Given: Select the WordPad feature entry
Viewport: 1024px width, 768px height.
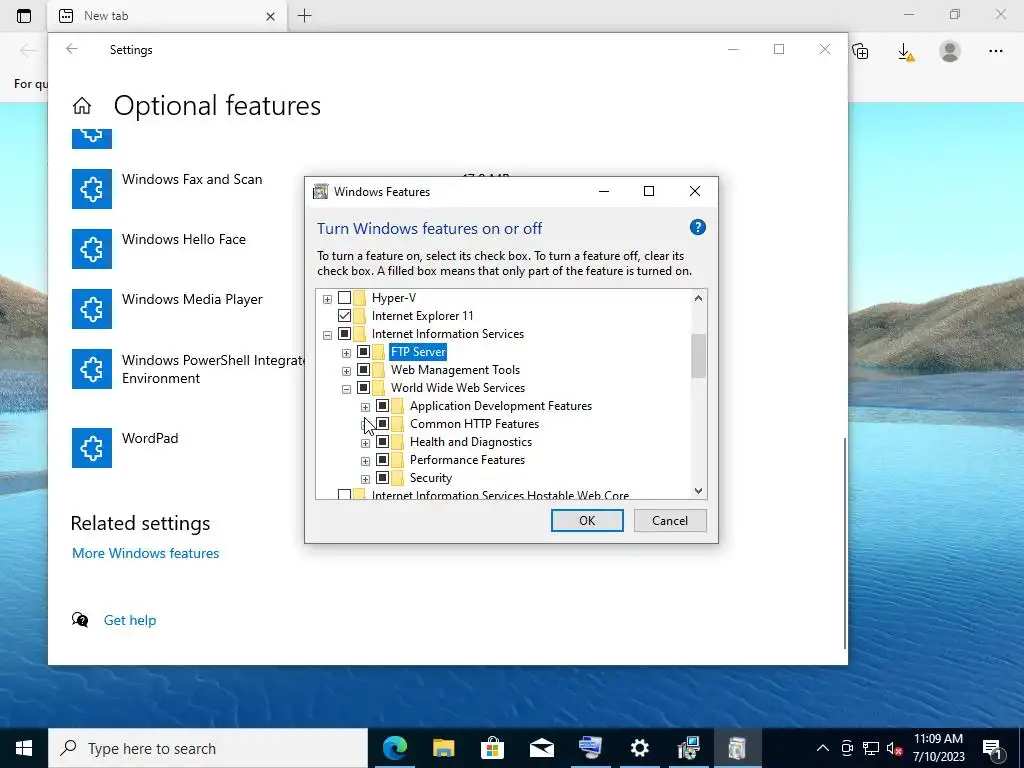Looking at the screenshot, I should (150, 438).
